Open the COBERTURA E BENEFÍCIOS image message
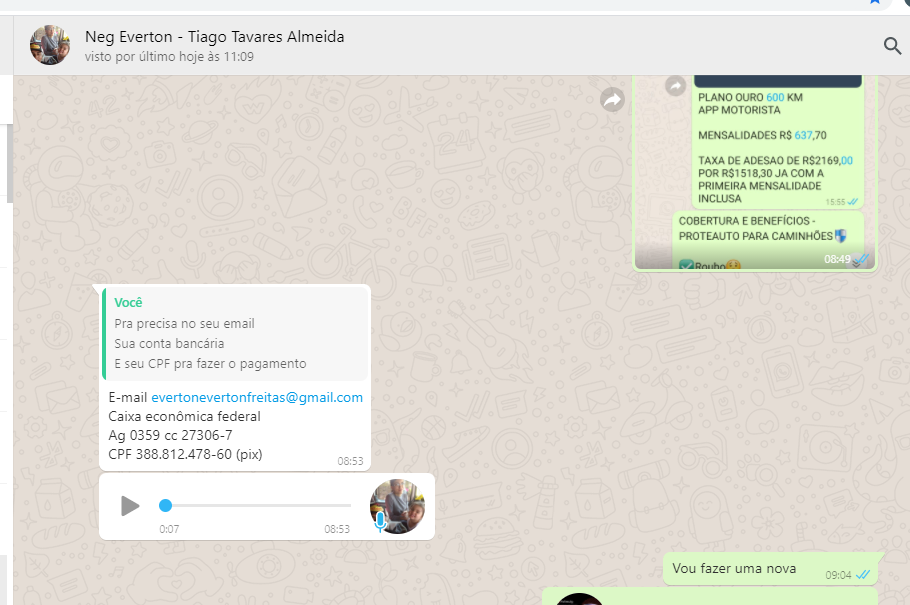 (x=756, y=241)
